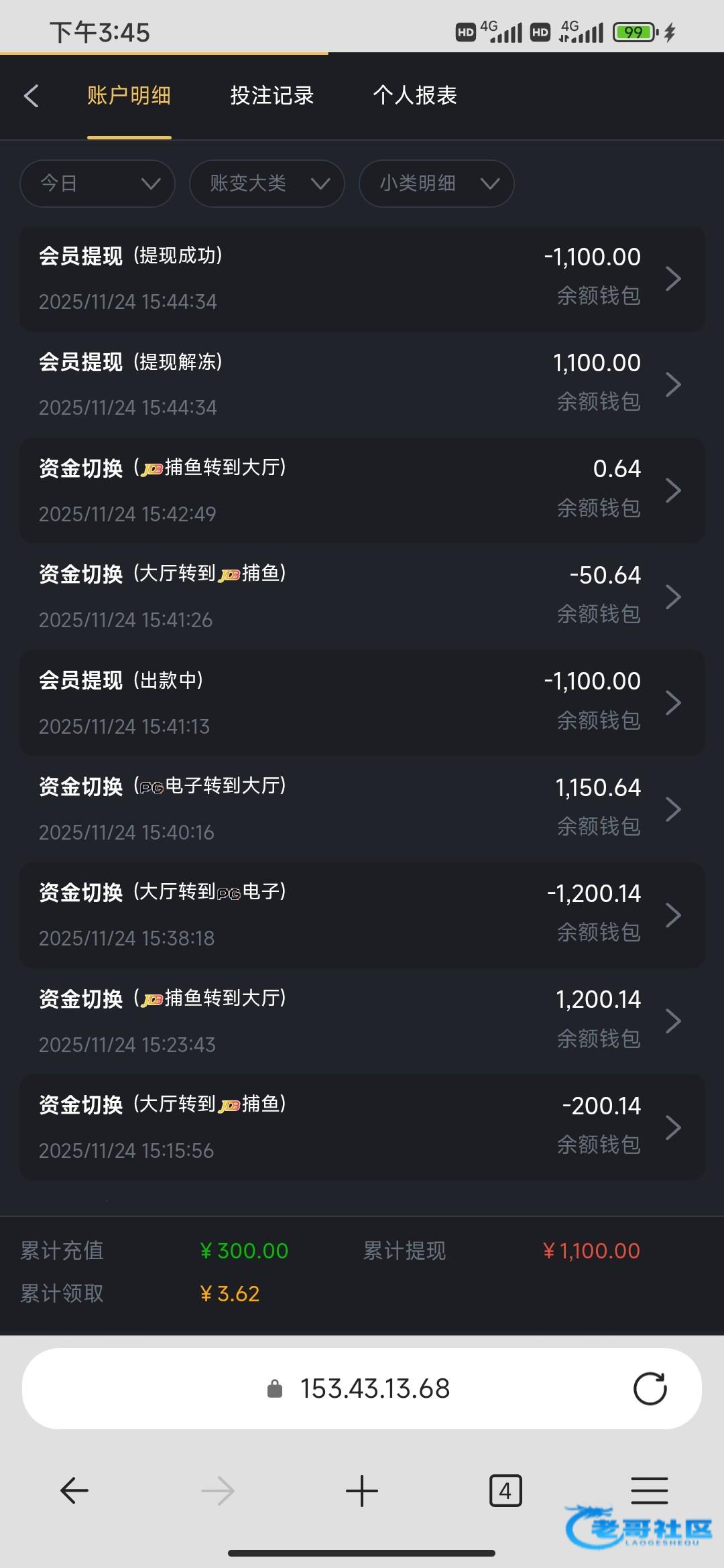Open the 小类明细 sub-category dropdown
The image size is (724, 1568).
436,183
